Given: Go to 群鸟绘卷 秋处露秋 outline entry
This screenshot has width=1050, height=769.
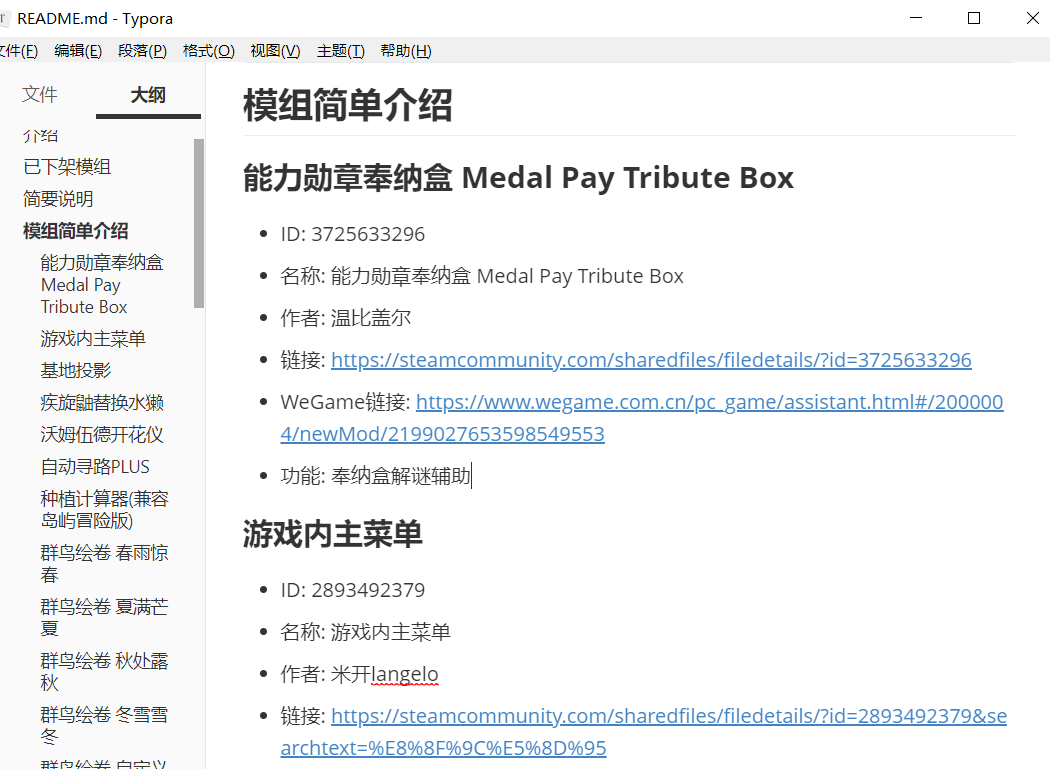Looking at the screenshot, I should 104,672.
